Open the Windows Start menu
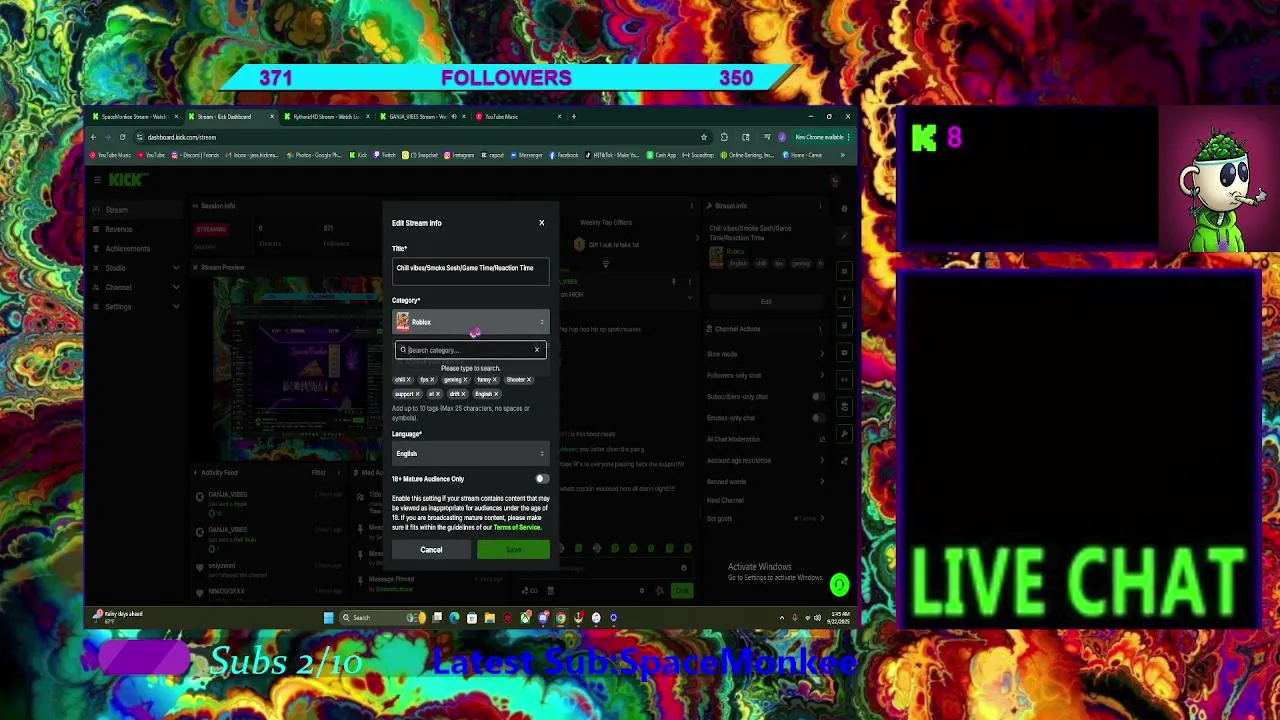The width and height of the screenshot is (1280, 720). (x=328, y=618)
